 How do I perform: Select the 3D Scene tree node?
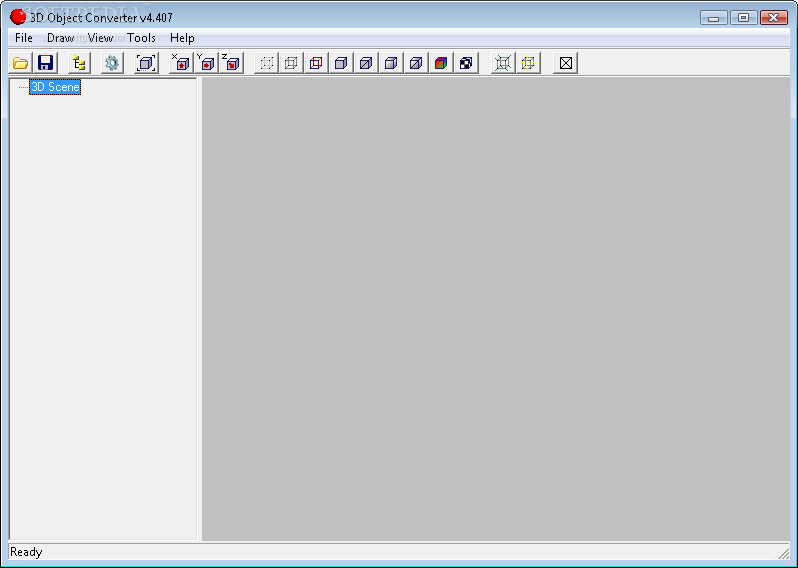pyautogui.click(x=55, y=87)
